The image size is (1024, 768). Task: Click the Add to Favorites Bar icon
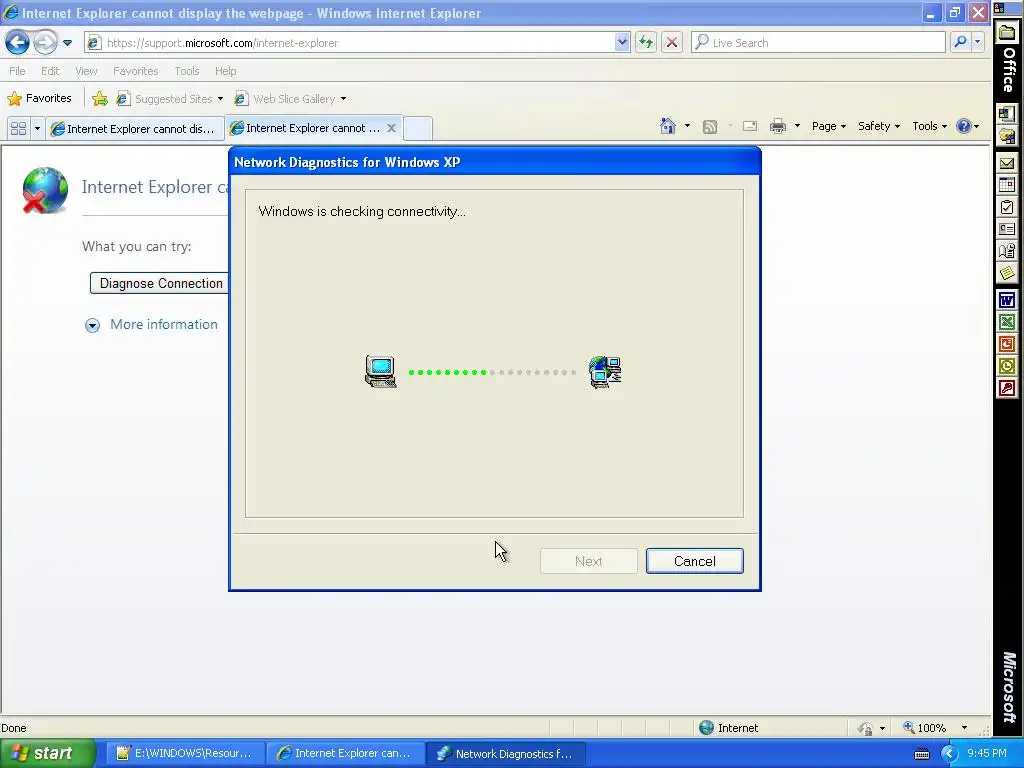[100, 99]
